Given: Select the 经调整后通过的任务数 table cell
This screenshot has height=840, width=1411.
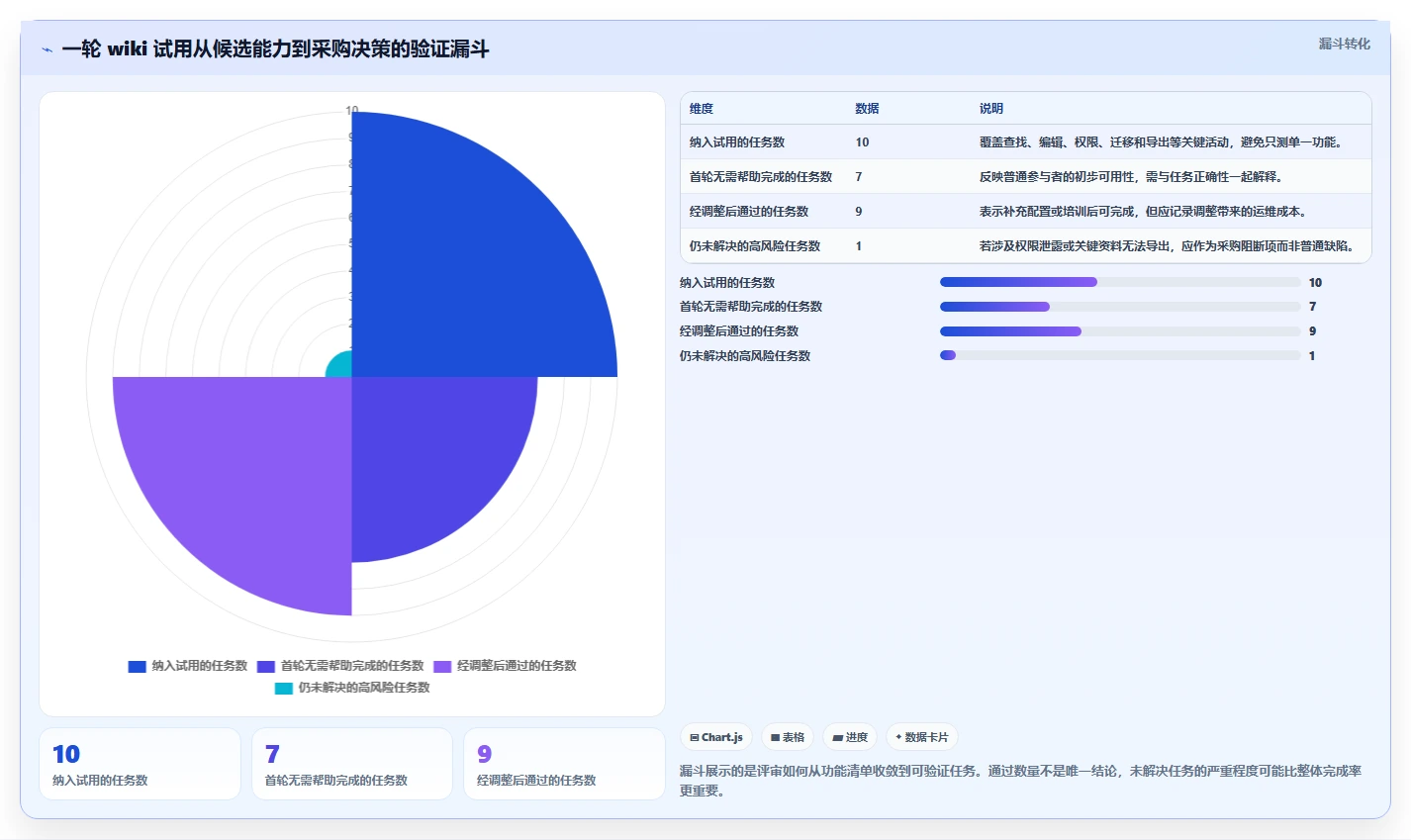Looking at the screenshot, I should pyautogui.click(x=749, y=212).
